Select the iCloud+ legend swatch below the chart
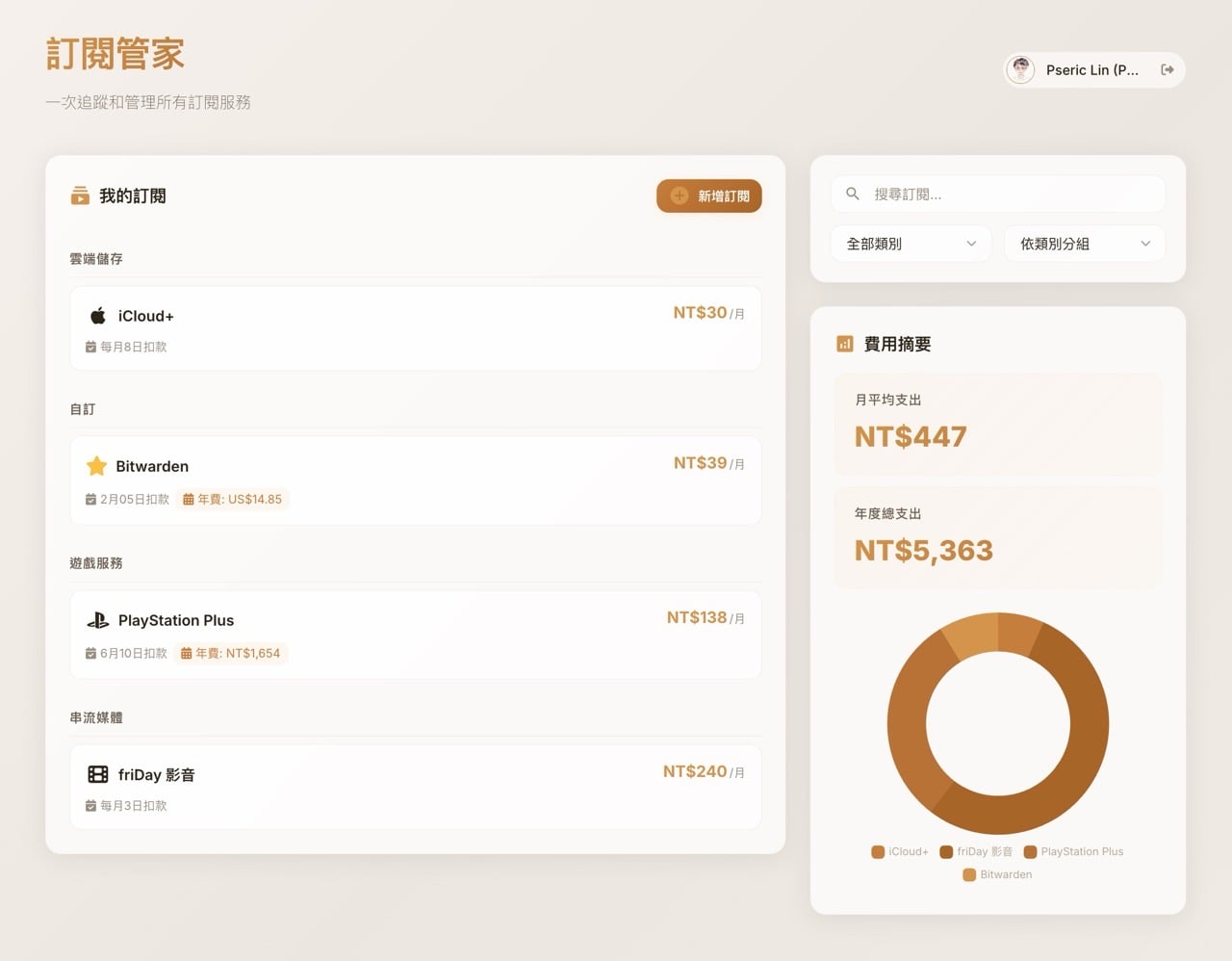The image size is (1232, 961). (x=877, y=851)
